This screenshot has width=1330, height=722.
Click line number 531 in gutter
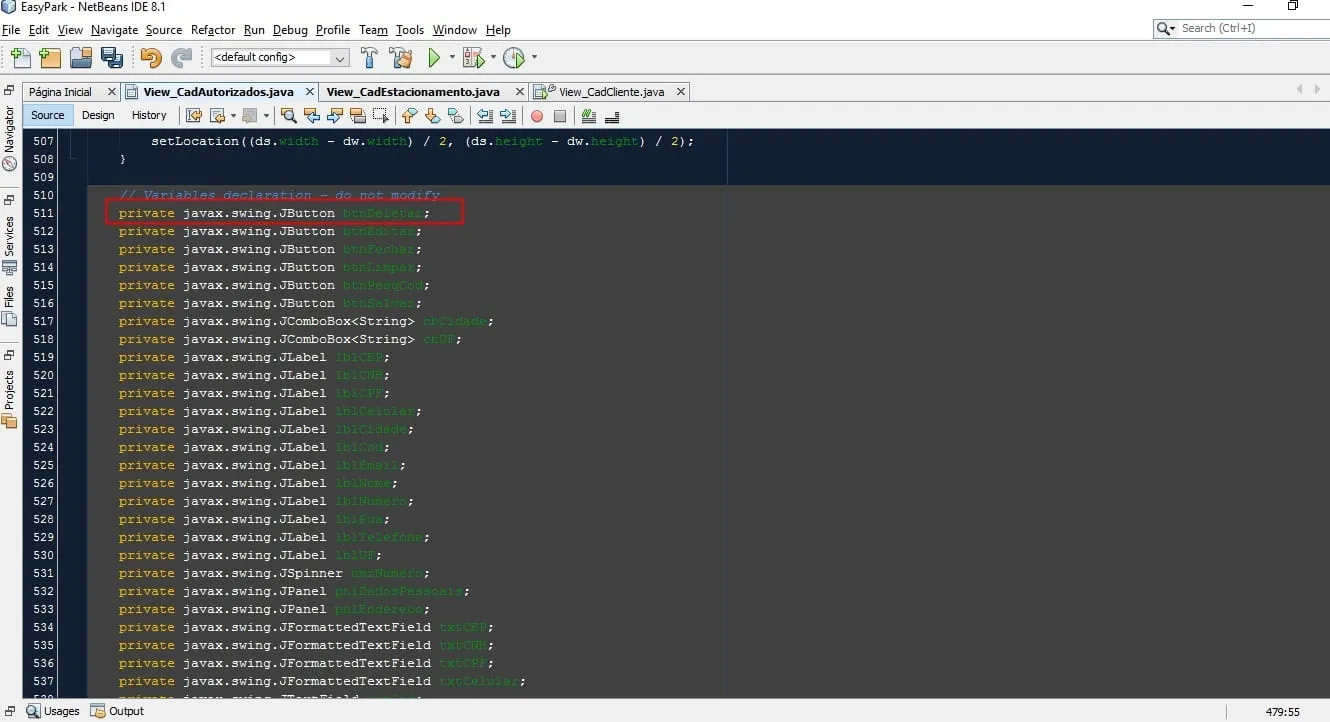42,573
